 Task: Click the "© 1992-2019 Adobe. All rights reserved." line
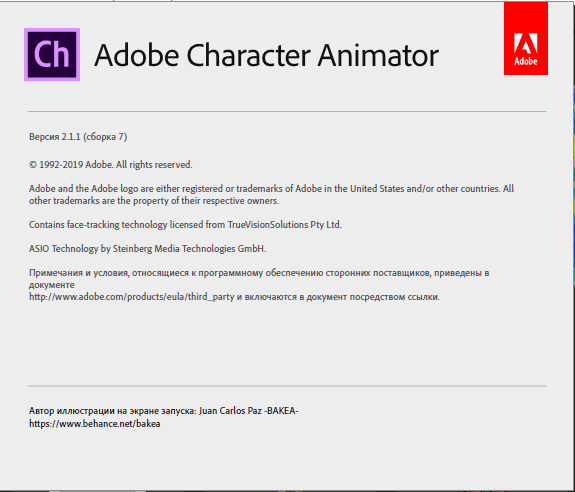(x=110, y=165)
